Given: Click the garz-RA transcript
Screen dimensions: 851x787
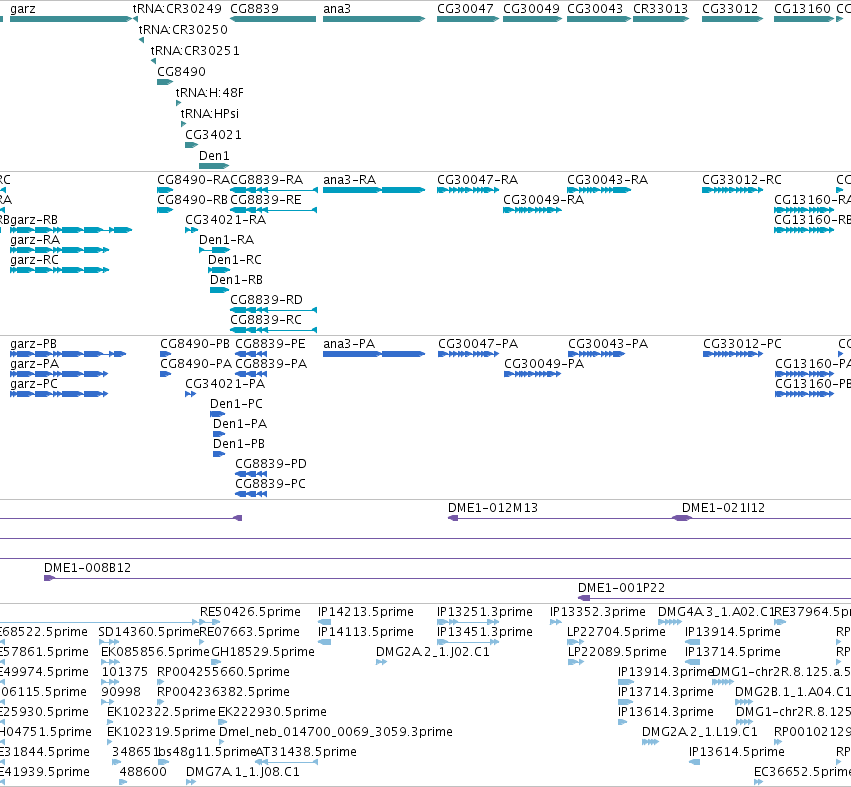Looking at the screenshot, I should point(60,250).
